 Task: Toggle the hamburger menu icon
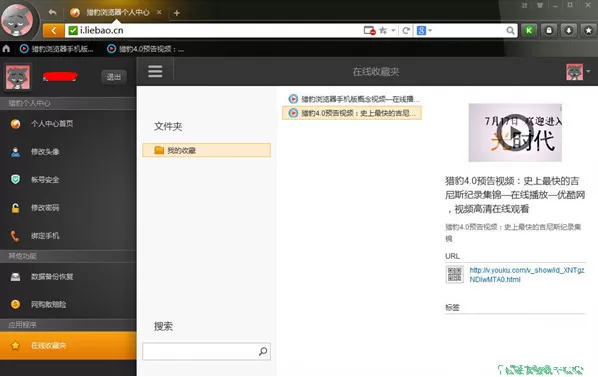(x=155, y=71)
